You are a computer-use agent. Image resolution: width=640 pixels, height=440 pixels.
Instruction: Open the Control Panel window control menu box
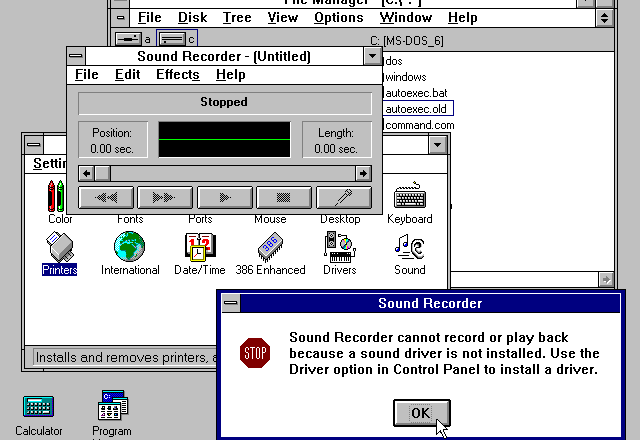(x=34, y=144)
